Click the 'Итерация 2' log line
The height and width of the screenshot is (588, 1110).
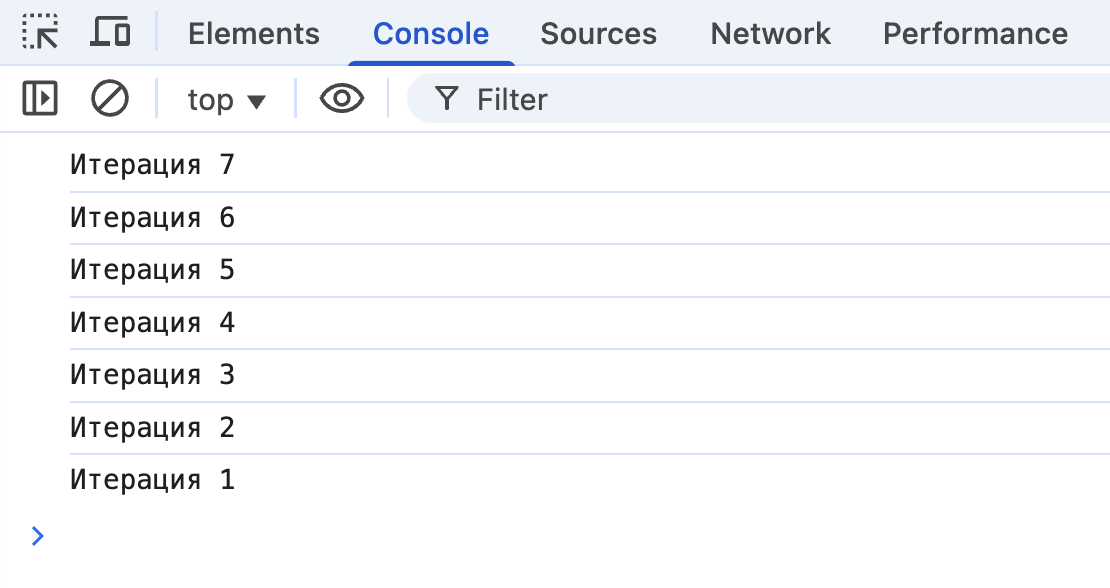coord(152,428)
